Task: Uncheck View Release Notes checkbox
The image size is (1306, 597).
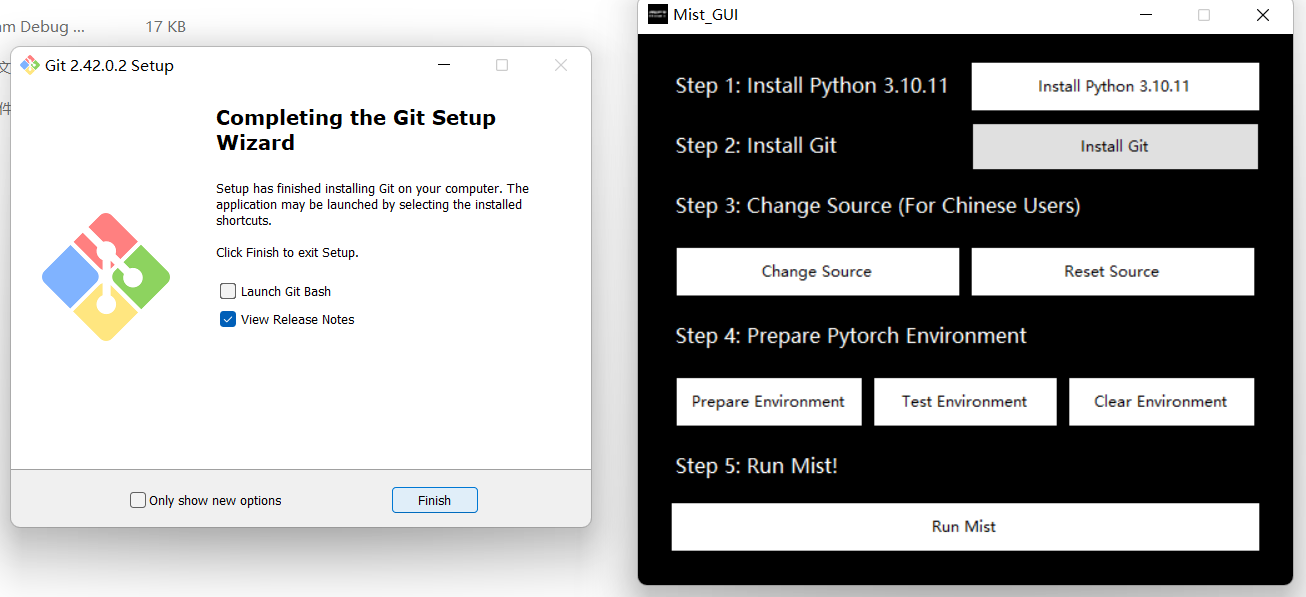Action: [x=228, y=319]
